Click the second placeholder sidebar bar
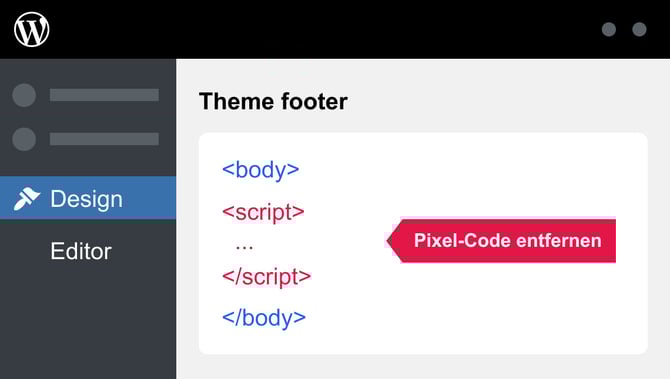 pyautogui.click(x=104, y=139)
